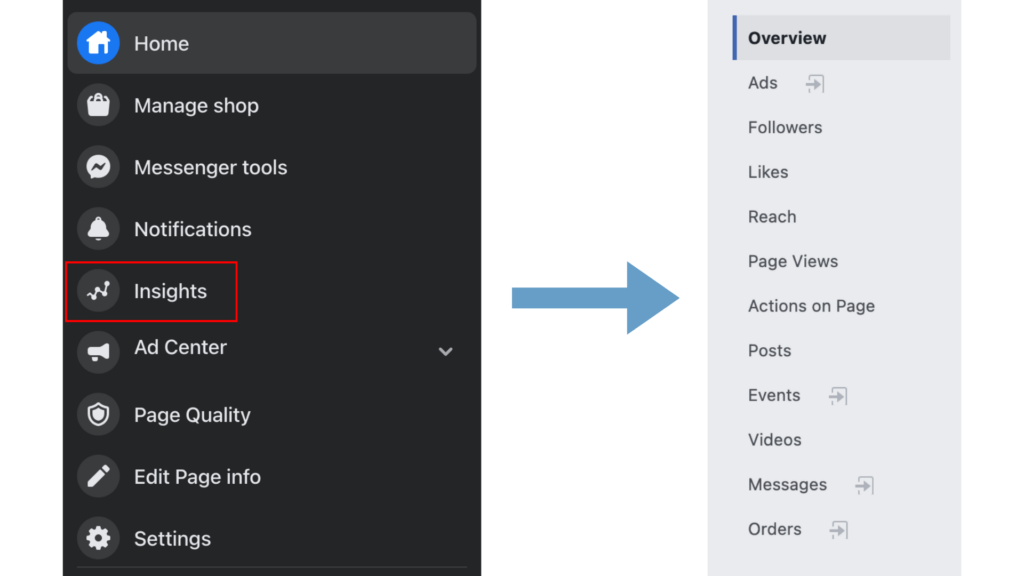
Task: Click the external link icon next to Events
Action: coord(837,396)
